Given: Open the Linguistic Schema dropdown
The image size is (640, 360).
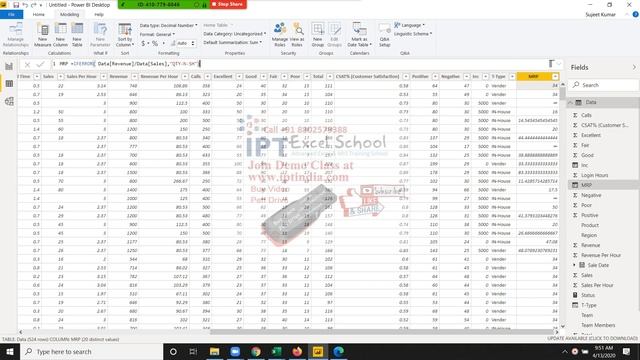Looking at the screenshot, I should coord(413,34).
